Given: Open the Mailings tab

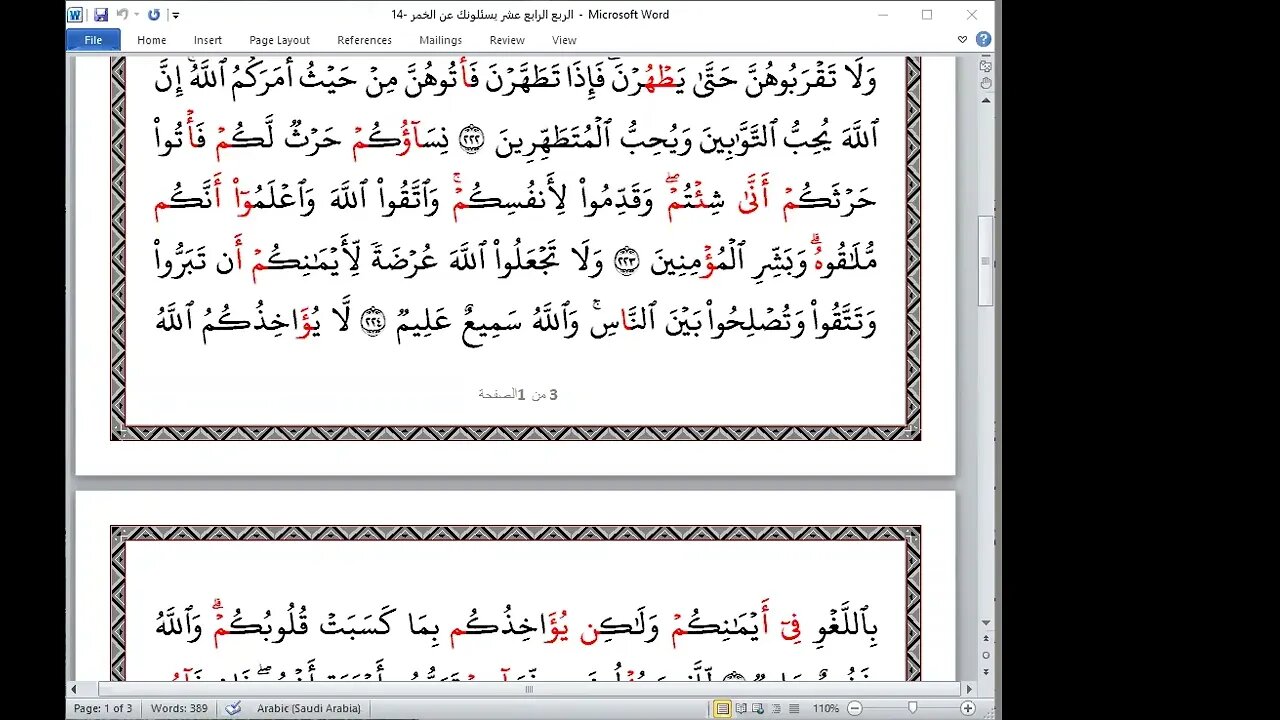Looking at the screenshot, I should click(x=440, y=40).
